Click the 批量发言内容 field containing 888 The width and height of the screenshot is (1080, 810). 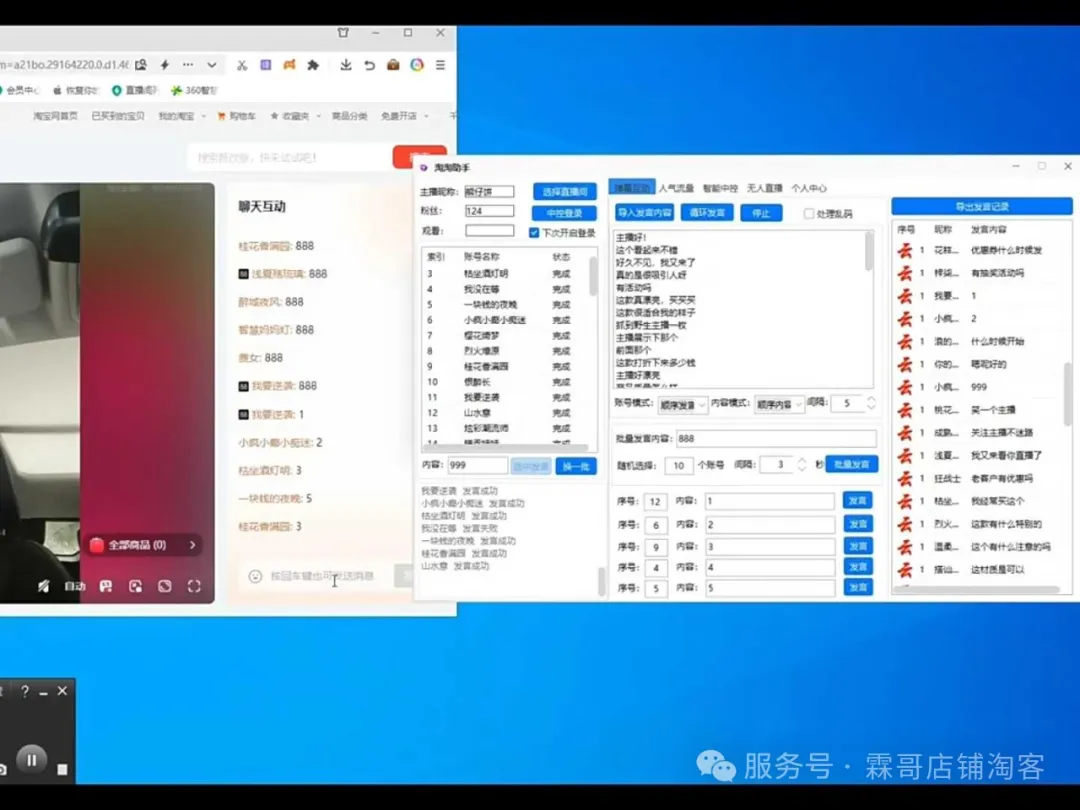(x=775, y=439)
